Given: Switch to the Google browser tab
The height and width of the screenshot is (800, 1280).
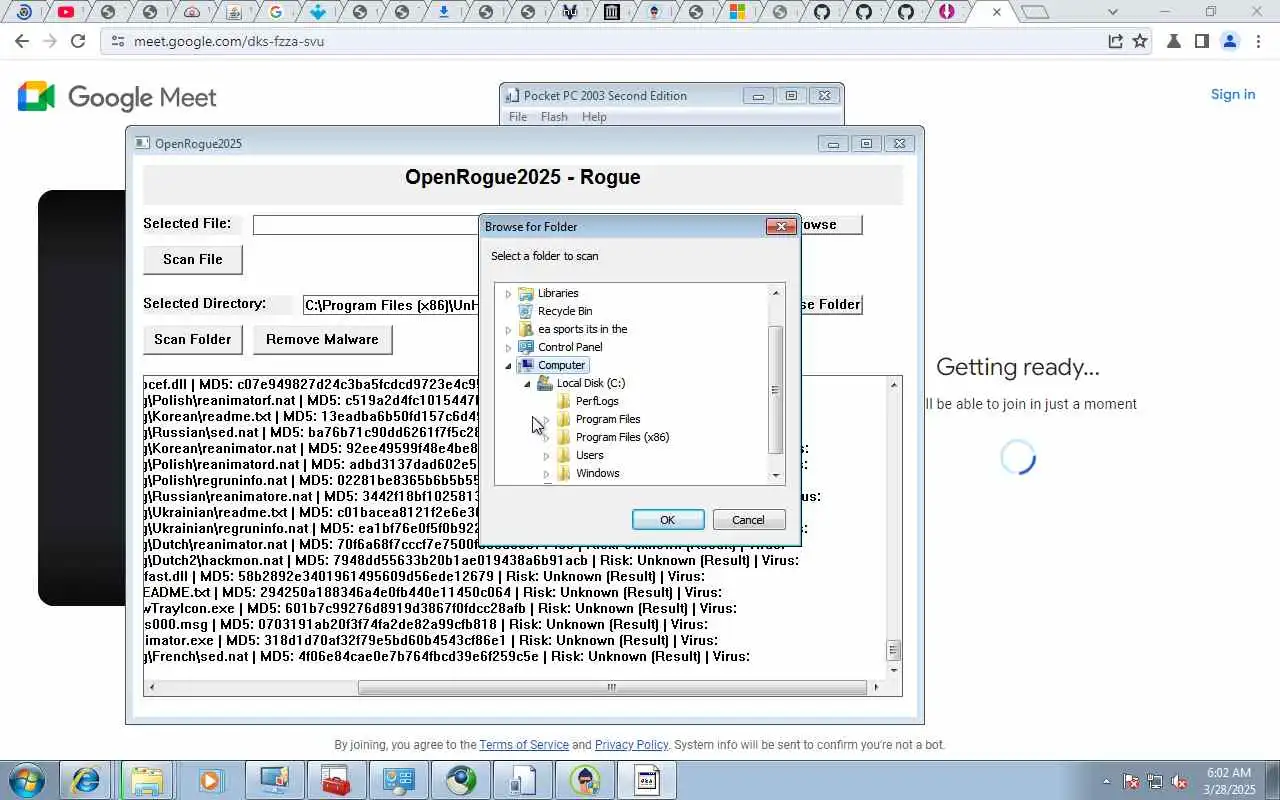Looking at the screenshot, I should pos(275,12).
